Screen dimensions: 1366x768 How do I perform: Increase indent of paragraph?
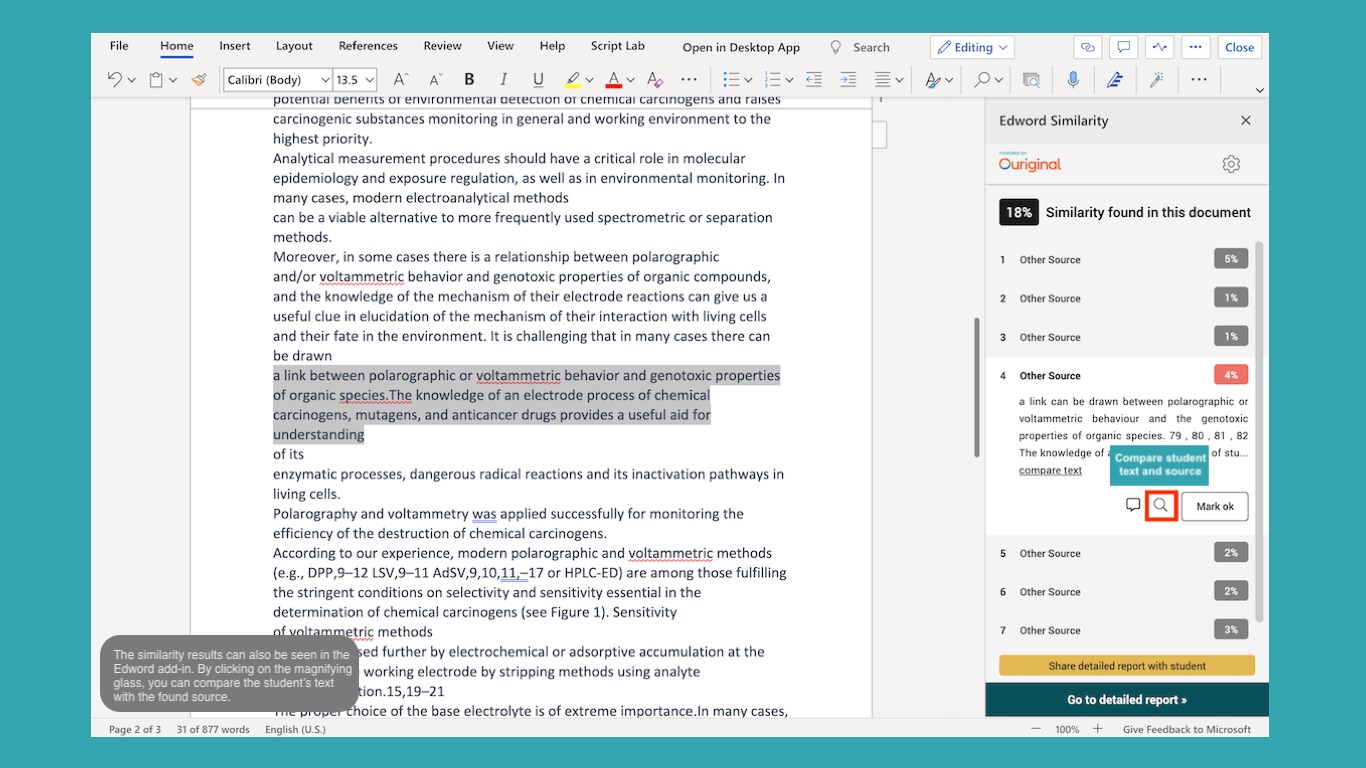click(848, 80)
